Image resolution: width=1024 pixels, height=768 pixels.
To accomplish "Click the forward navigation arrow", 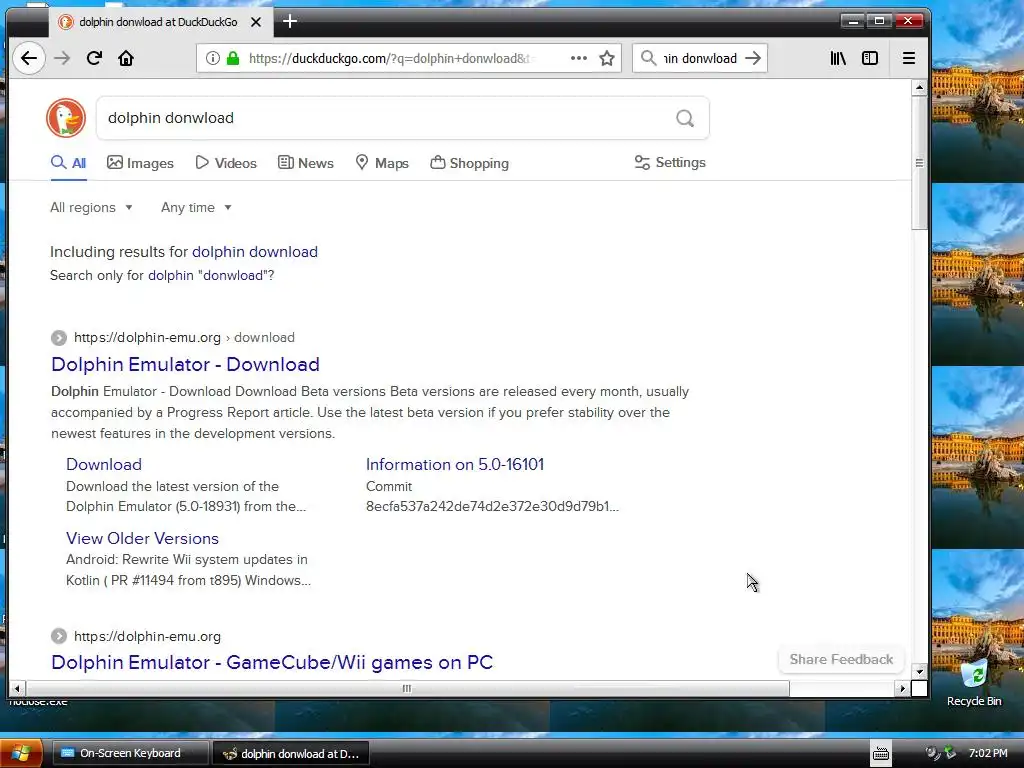I will tap(62, 58).
